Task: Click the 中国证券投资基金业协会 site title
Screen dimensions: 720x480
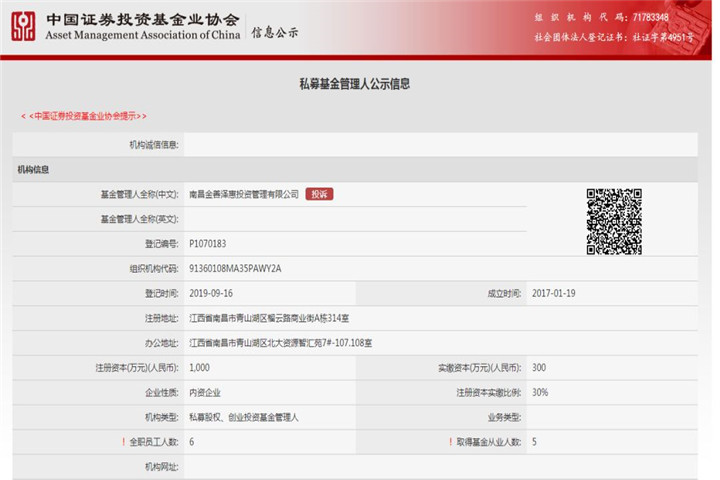Action: pyautogui.click(x=142, y=19)
